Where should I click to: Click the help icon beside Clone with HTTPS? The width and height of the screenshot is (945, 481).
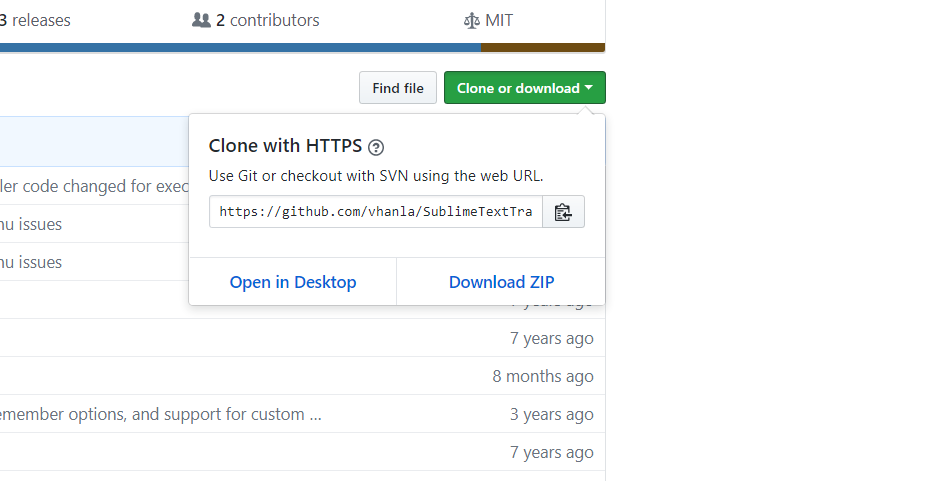(376, 147)
